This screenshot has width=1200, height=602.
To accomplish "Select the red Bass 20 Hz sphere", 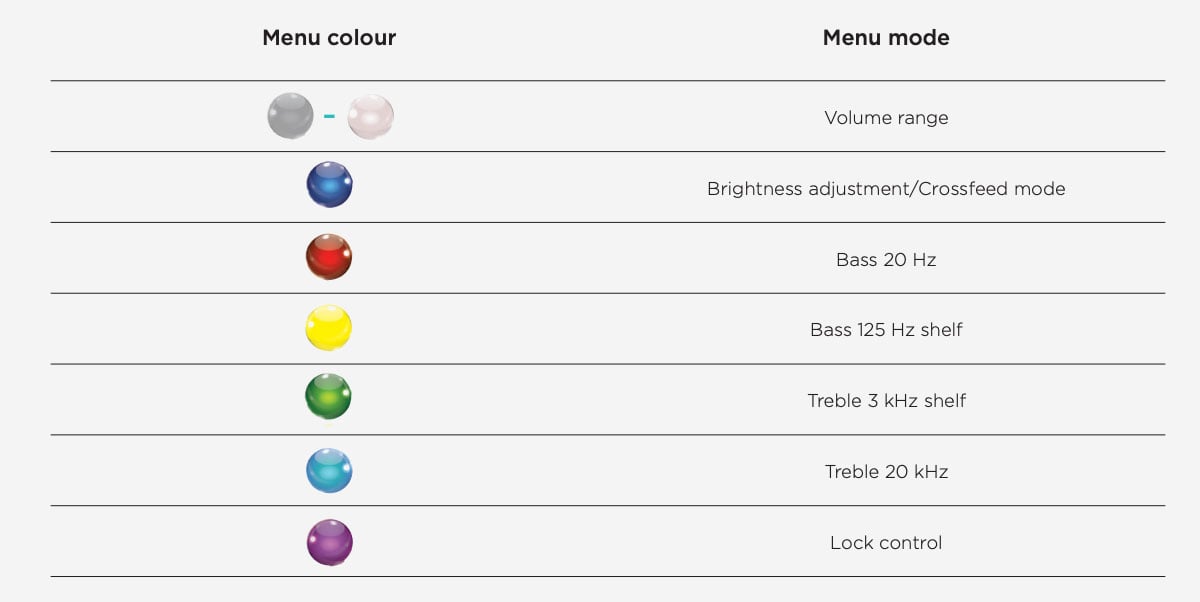I will click(329, 257).
